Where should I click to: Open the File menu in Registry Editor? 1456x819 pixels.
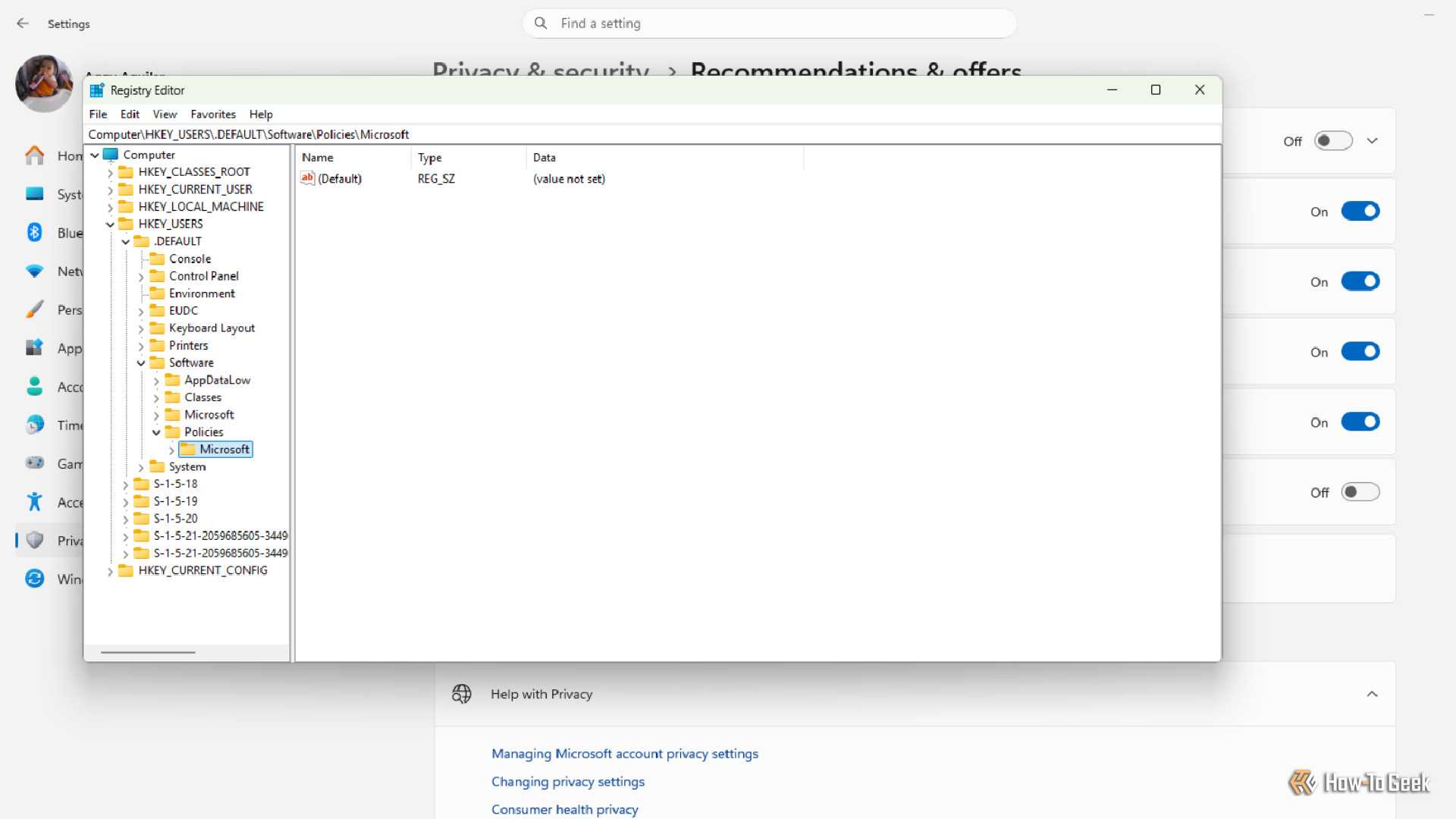coord(98,115)
